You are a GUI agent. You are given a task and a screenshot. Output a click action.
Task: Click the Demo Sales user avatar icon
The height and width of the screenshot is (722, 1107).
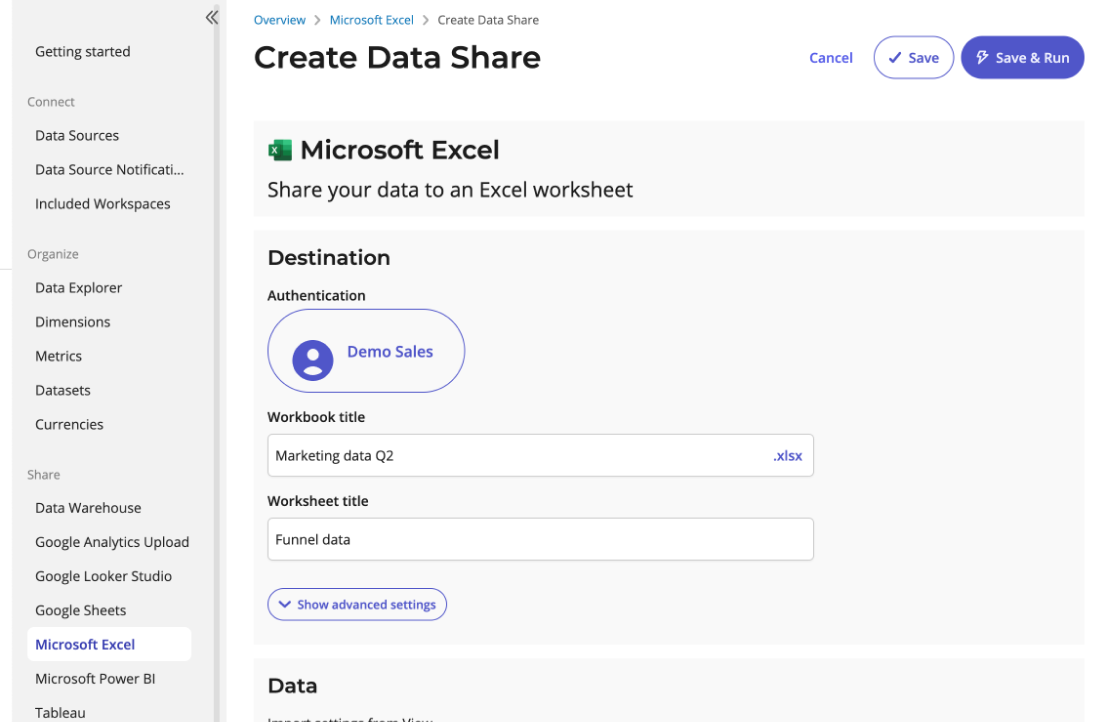tap(313, 360)
